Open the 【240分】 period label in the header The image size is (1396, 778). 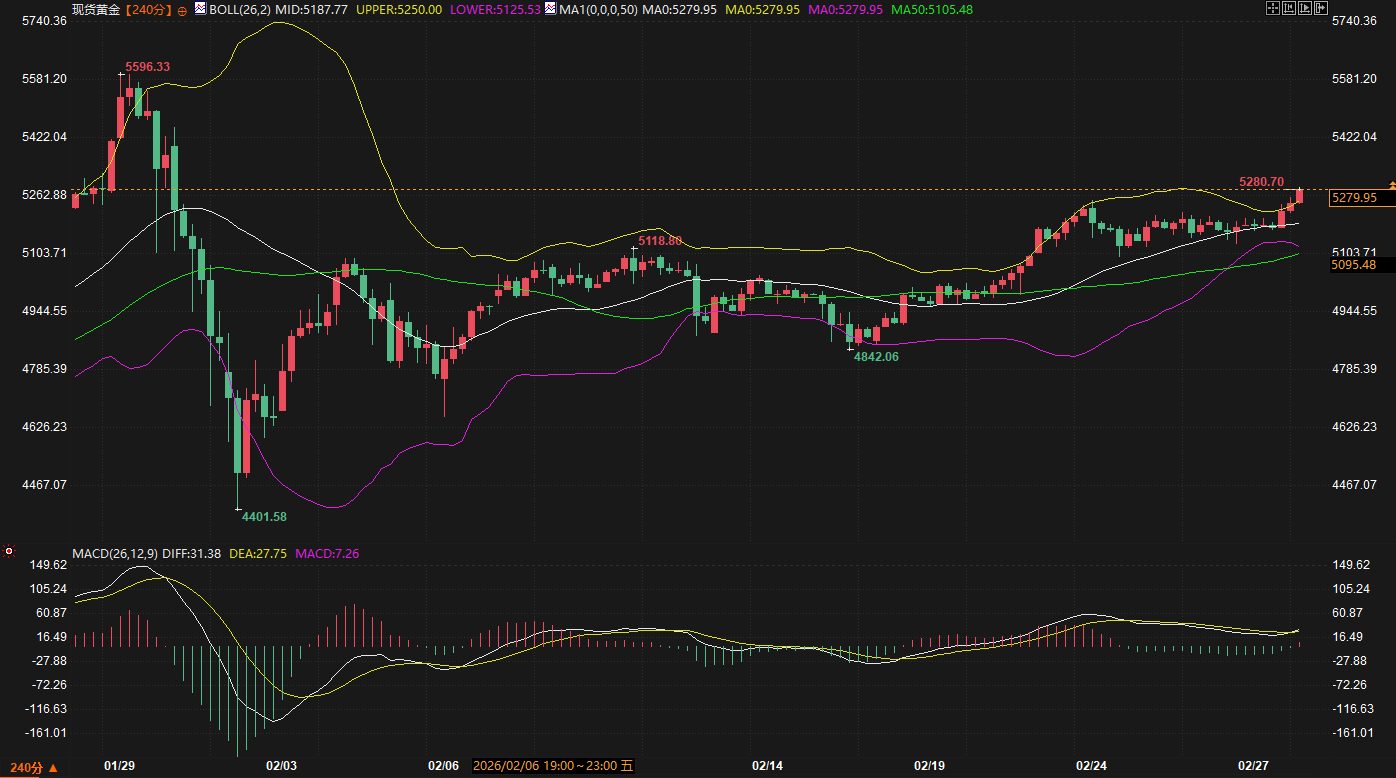[x=149, y=9]
